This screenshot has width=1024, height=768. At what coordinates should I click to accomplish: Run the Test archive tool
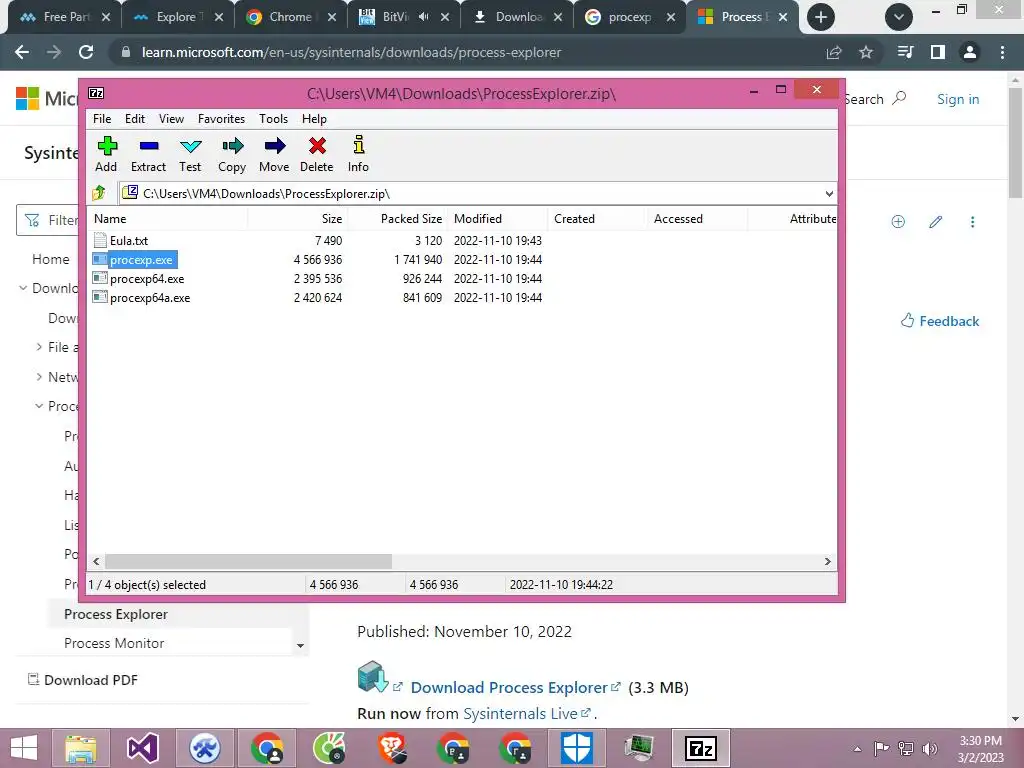190,154
